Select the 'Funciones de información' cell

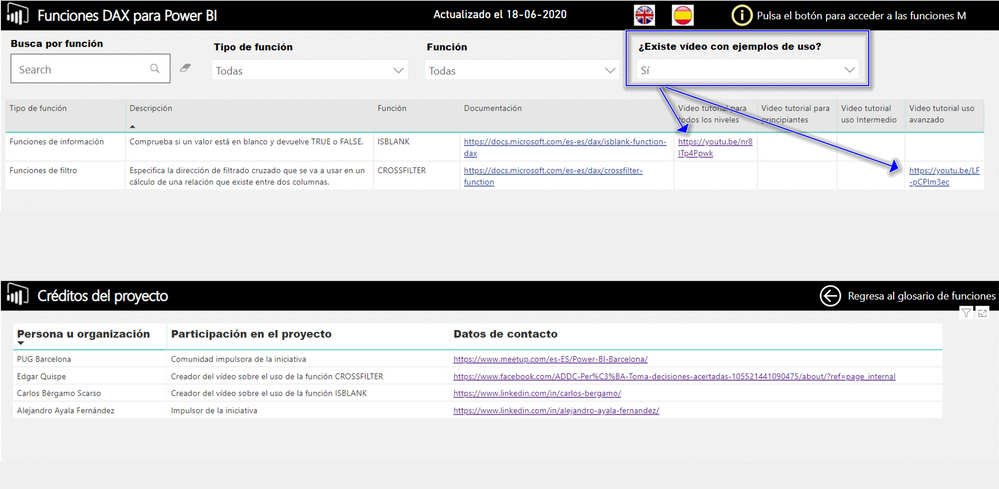[x=57, y=142]
